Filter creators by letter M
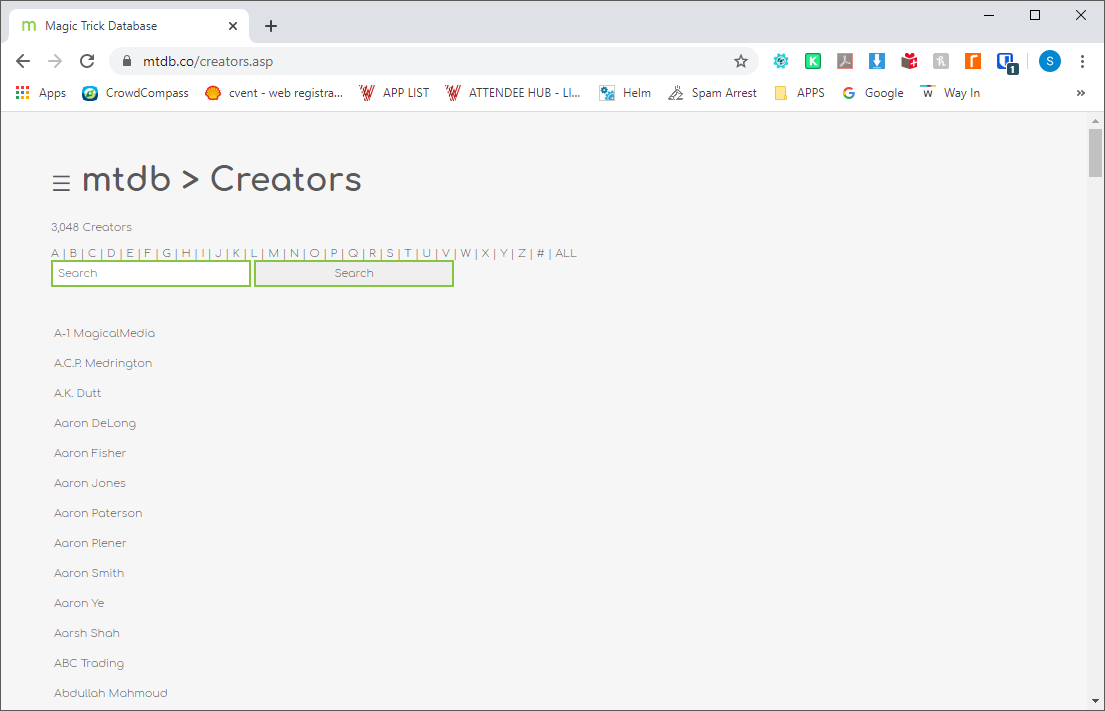1105x711 pixels. pyautogui.click(x=273, y=253)
